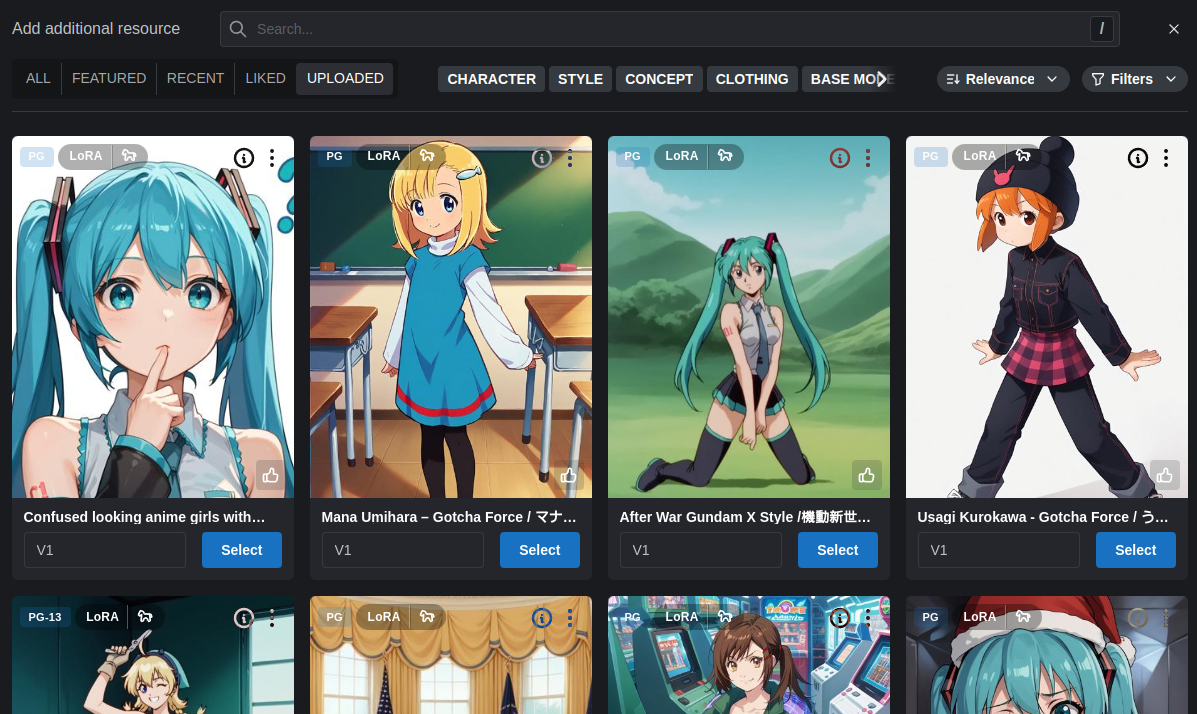Open V1 version selector for After War Gundam X
The image size is (1197, 714).
coord(701,550)
